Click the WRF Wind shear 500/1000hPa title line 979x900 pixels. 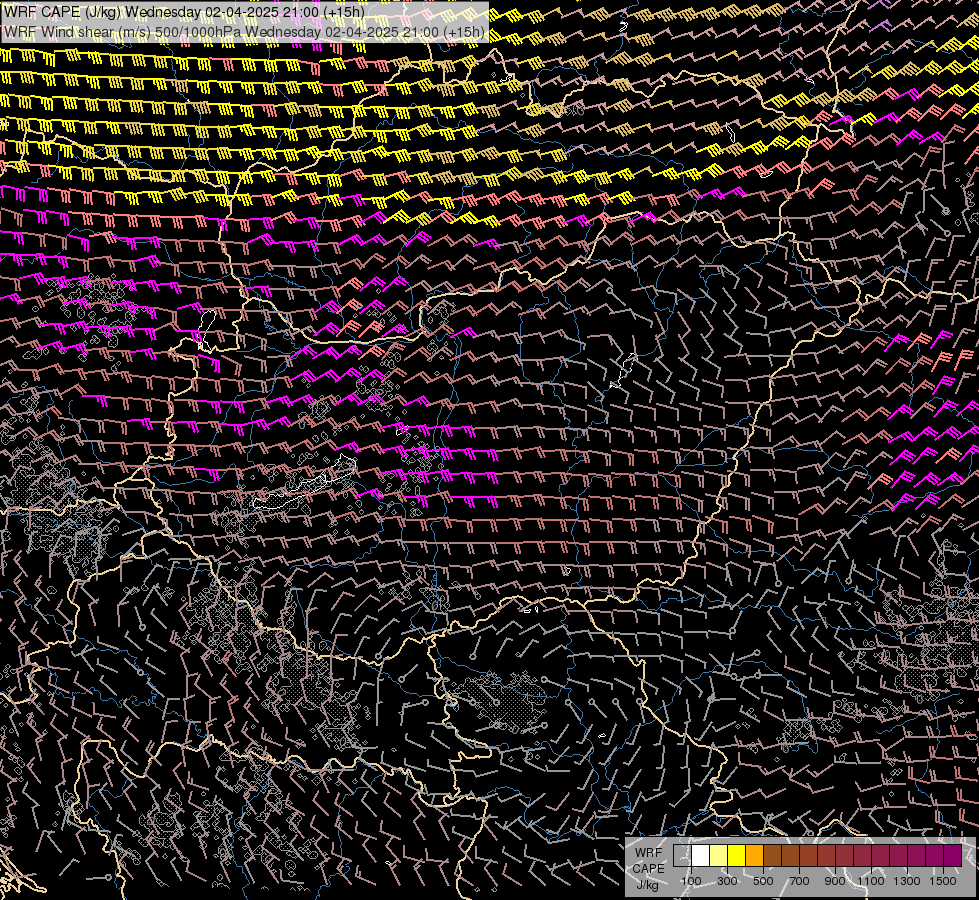(244, 32)
